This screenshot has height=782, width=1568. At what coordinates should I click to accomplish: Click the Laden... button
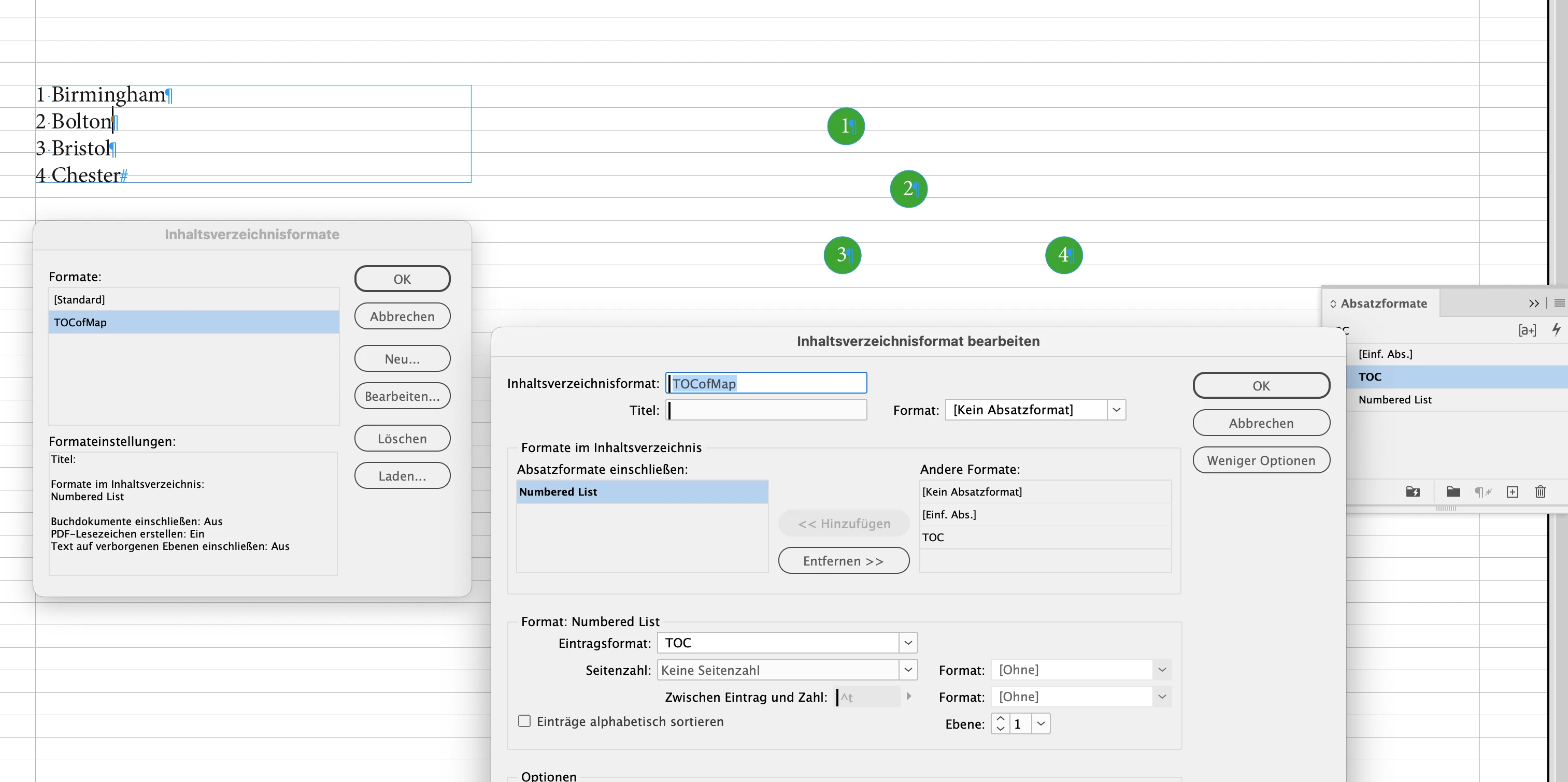402,476
